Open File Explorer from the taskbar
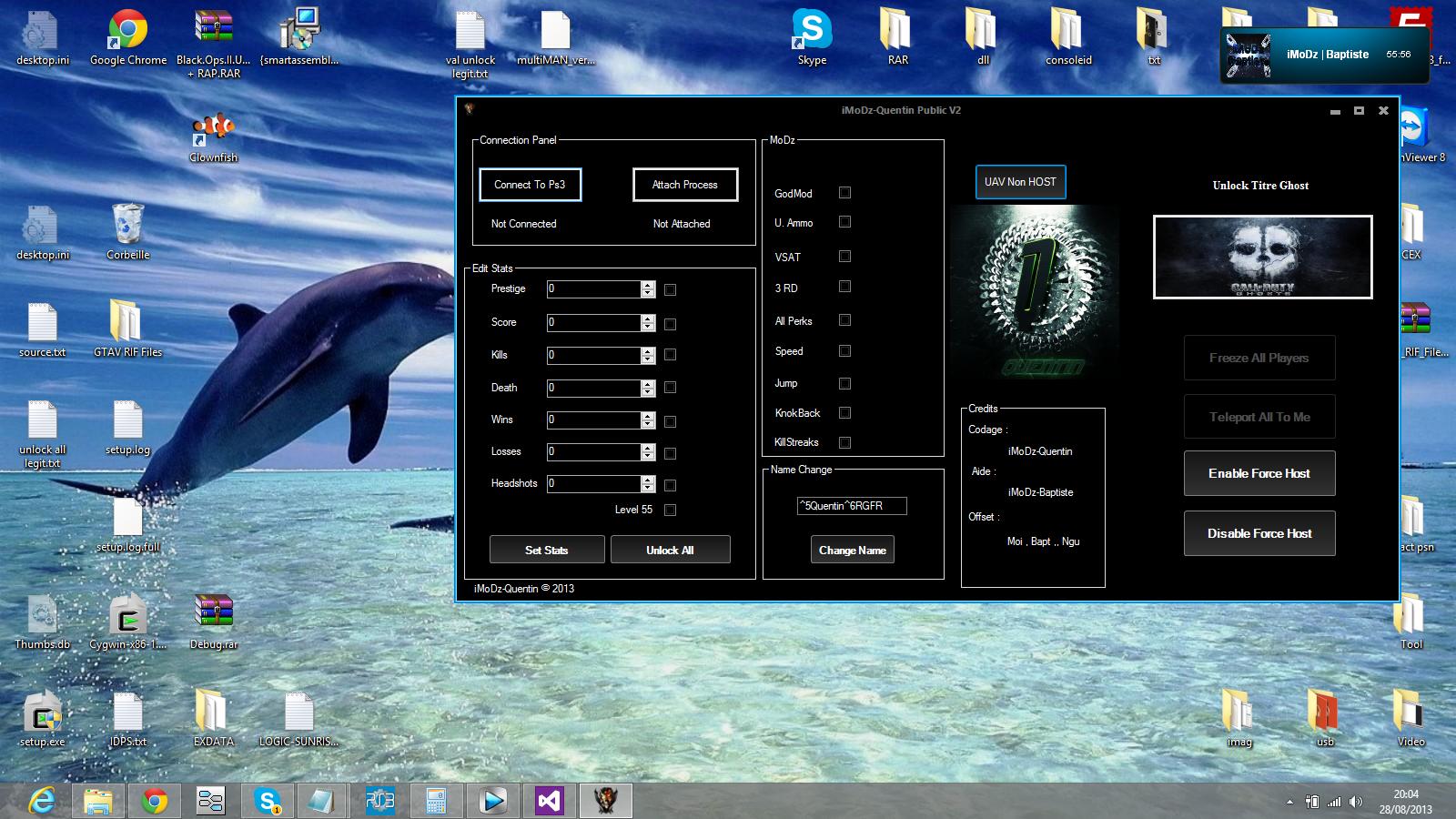1456x819 pixels. click(x=98, y=801)
